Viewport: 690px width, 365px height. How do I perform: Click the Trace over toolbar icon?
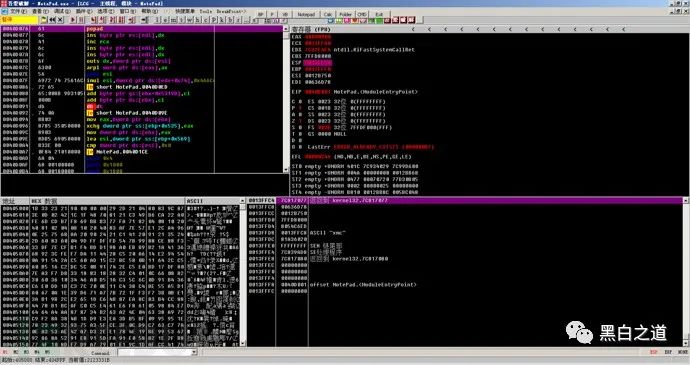tap(121, 20)
